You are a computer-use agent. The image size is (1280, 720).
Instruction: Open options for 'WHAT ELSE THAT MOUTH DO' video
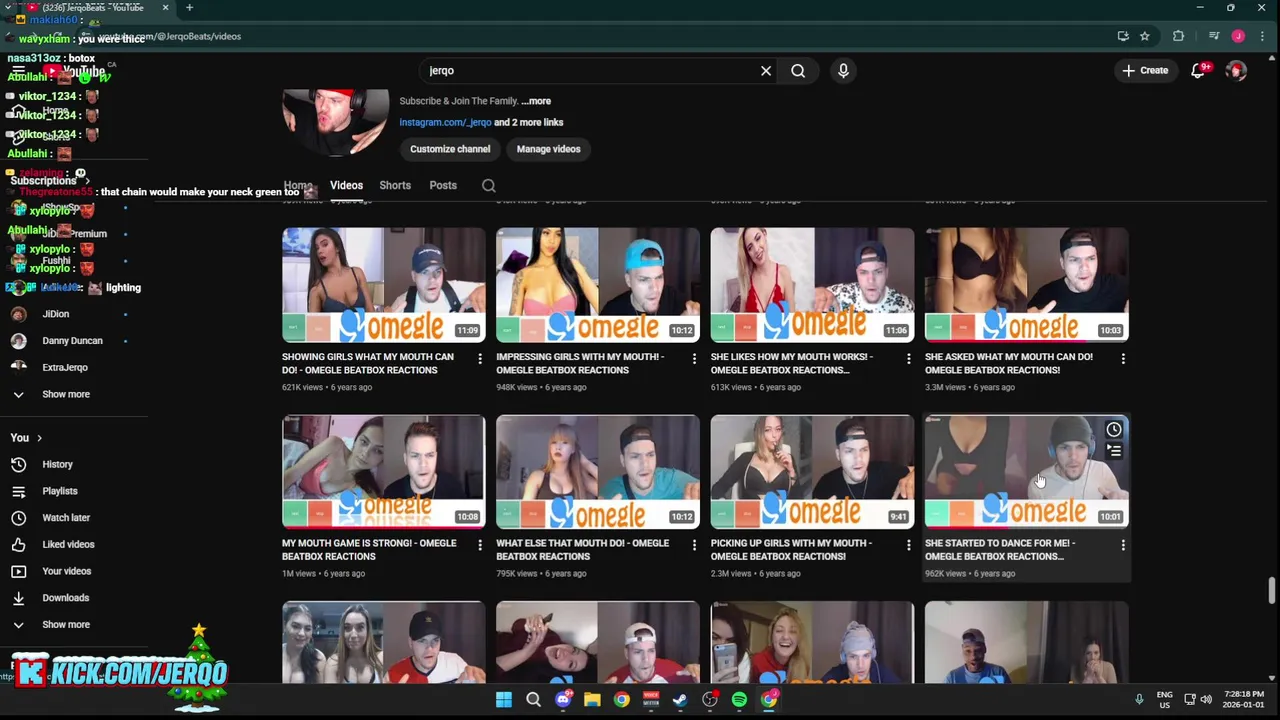point(694,545)
